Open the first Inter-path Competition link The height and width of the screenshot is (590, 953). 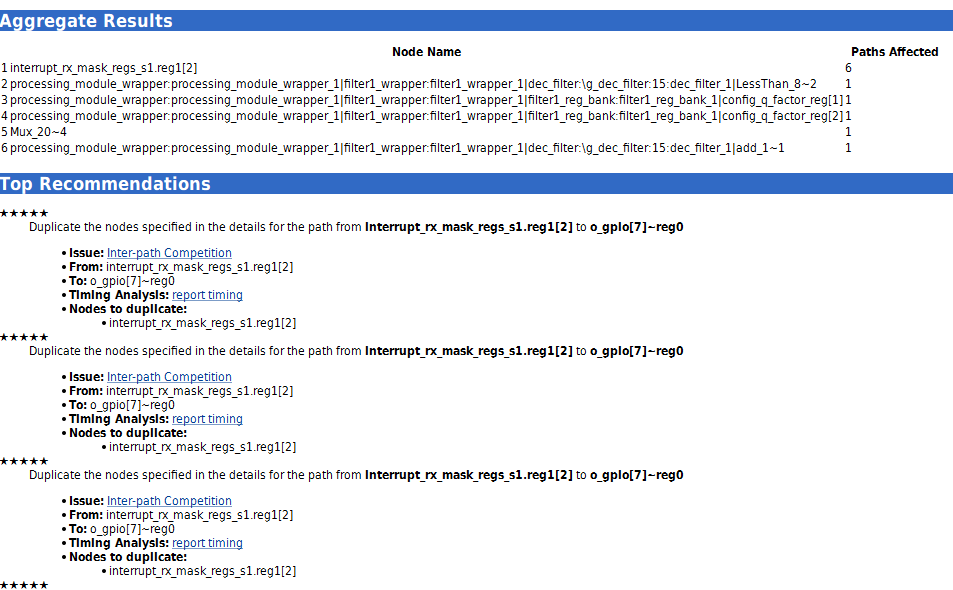(169, 253)
